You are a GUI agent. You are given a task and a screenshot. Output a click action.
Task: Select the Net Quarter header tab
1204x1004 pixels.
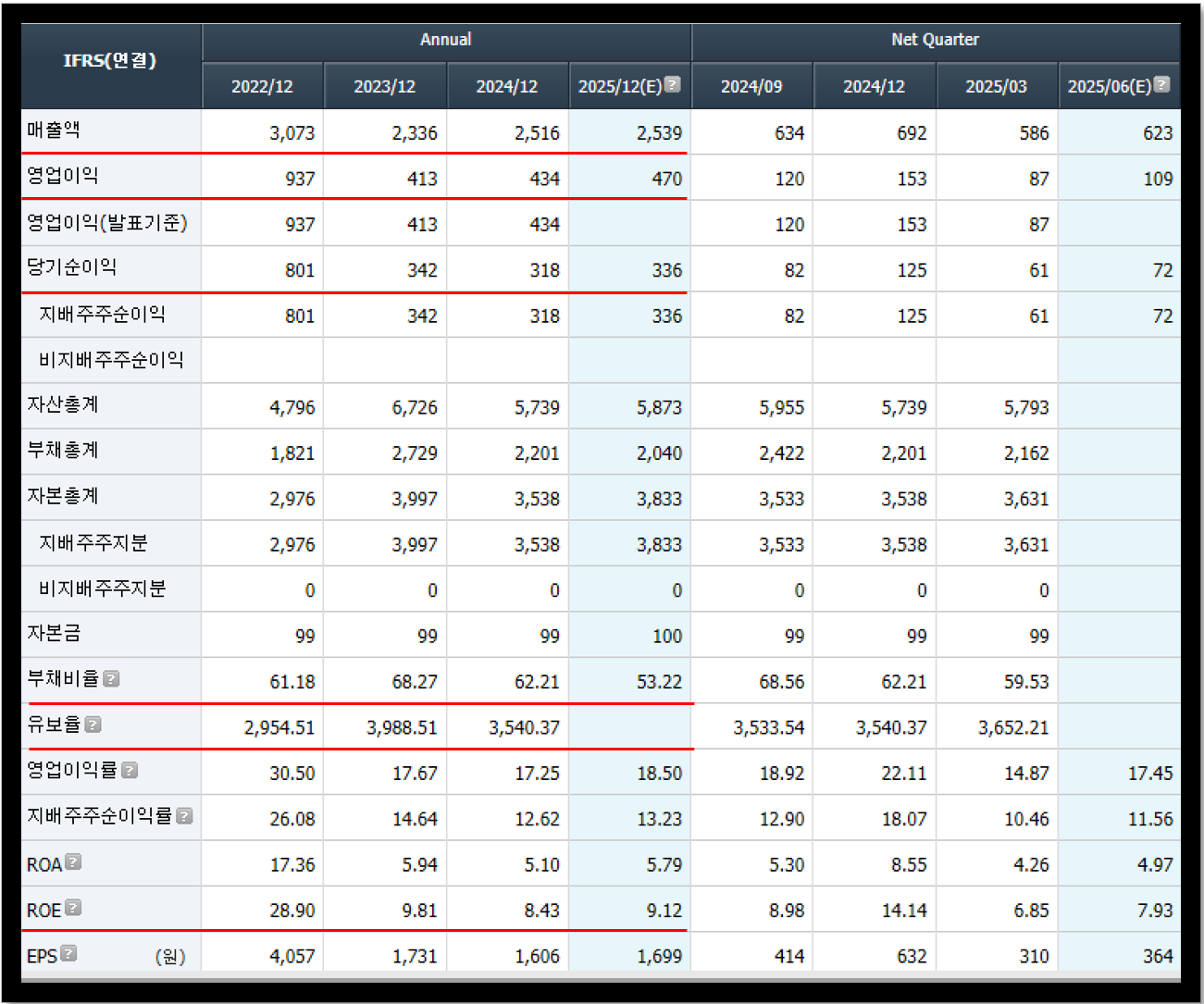[936, 40]
